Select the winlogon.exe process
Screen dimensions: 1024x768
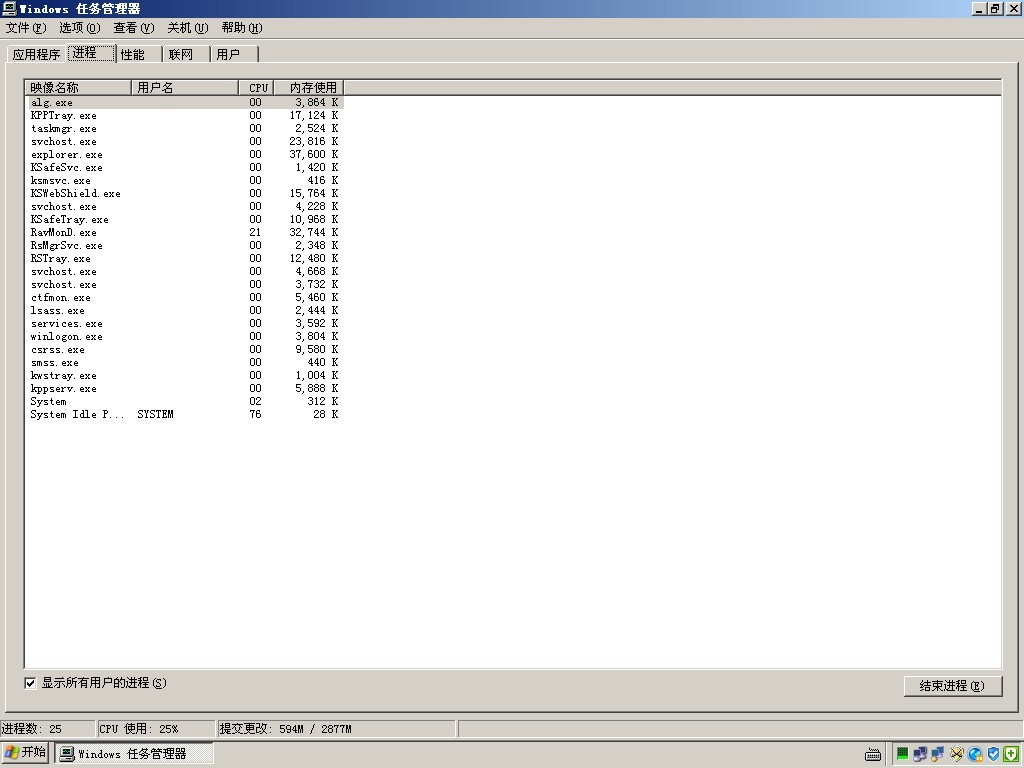coord(185,336)
